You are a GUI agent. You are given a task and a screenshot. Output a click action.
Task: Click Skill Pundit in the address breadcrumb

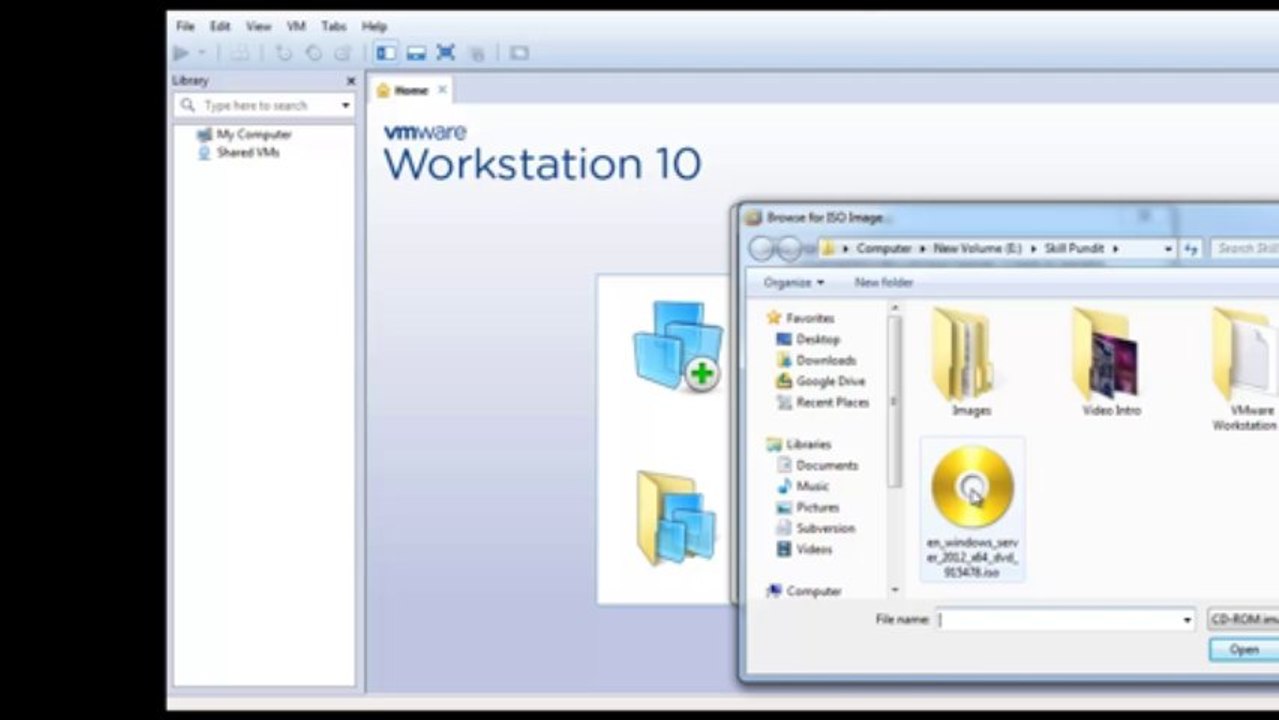(x=1072, y=248)
